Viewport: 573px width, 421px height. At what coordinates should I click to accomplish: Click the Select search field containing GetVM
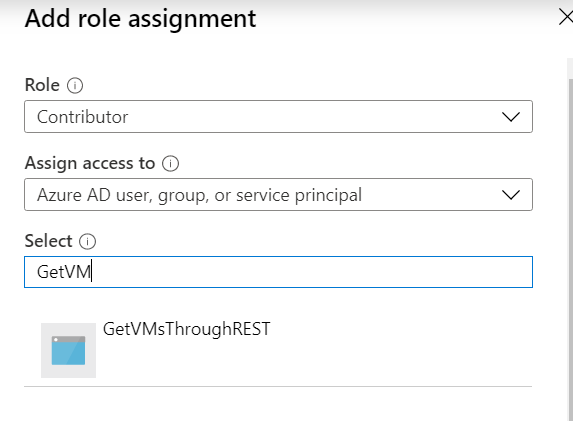tap(278, 272)
